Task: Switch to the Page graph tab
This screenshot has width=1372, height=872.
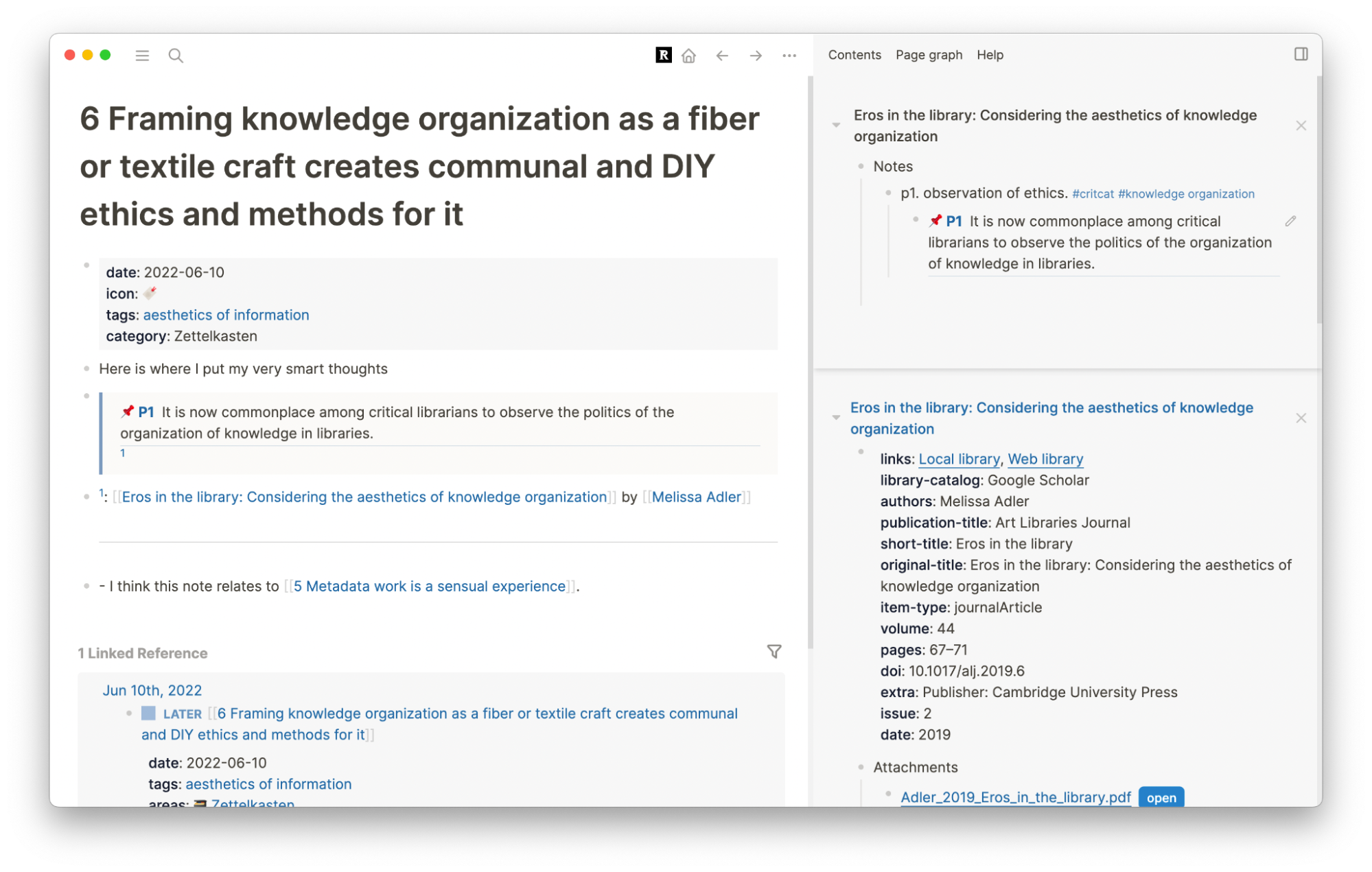Action: click(929, 55)
